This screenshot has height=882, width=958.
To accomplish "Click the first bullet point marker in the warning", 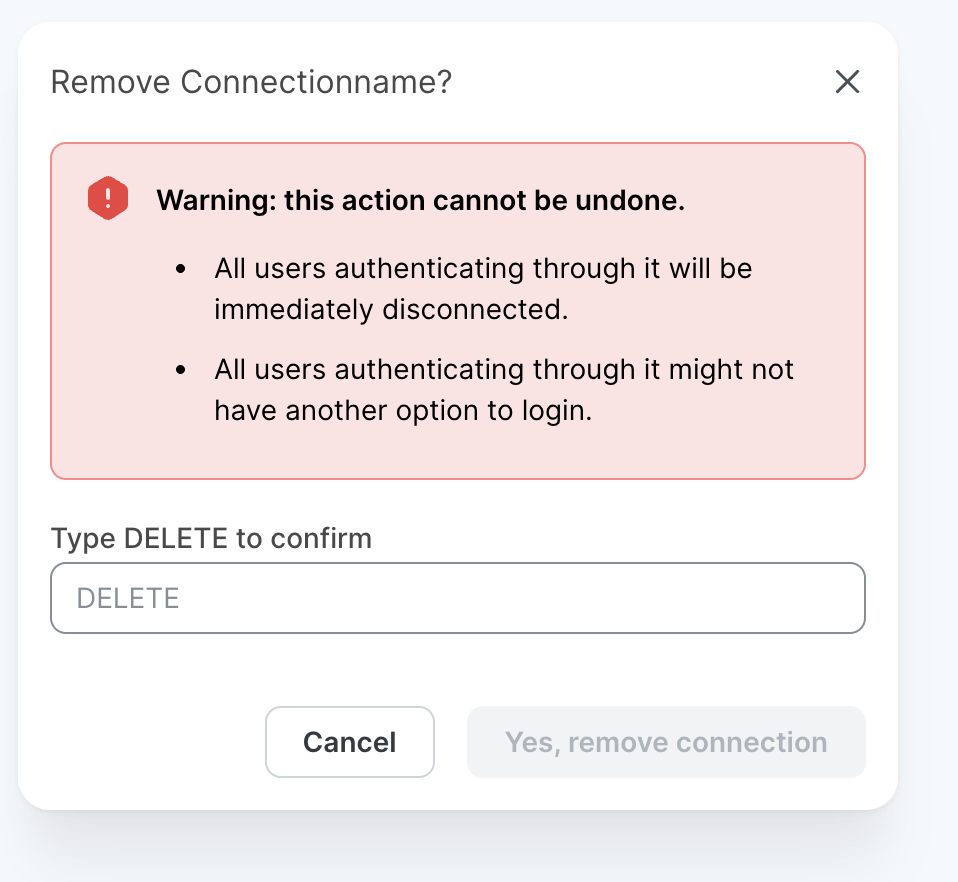I will coord(181,267).
